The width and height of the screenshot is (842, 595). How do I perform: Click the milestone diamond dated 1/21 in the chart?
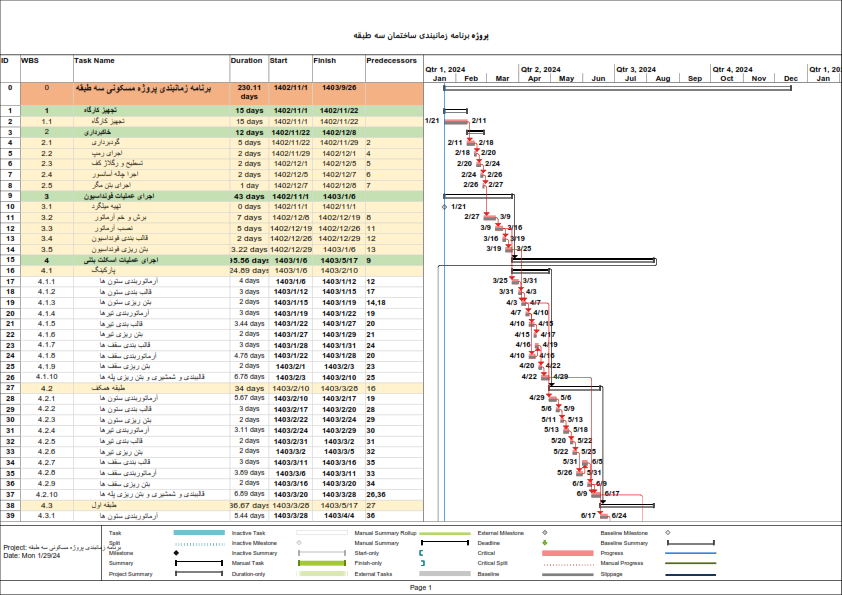[443, 207]
